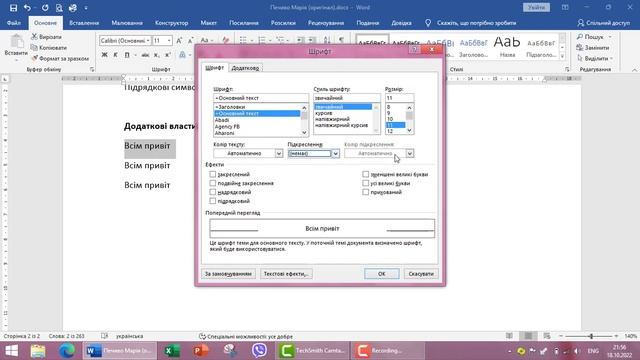The image size is (640, 360).
Task: Open Колір тексту dropdown
Action: pos(278,153)
